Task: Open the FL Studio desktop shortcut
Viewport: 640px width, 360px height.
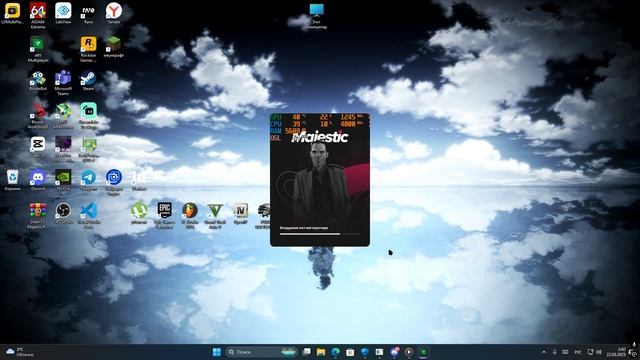Action: tap(190, 216)
